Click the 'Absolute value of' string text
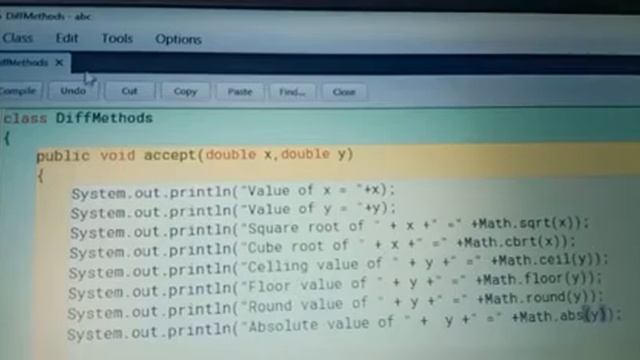 click(x=321, y=324)
